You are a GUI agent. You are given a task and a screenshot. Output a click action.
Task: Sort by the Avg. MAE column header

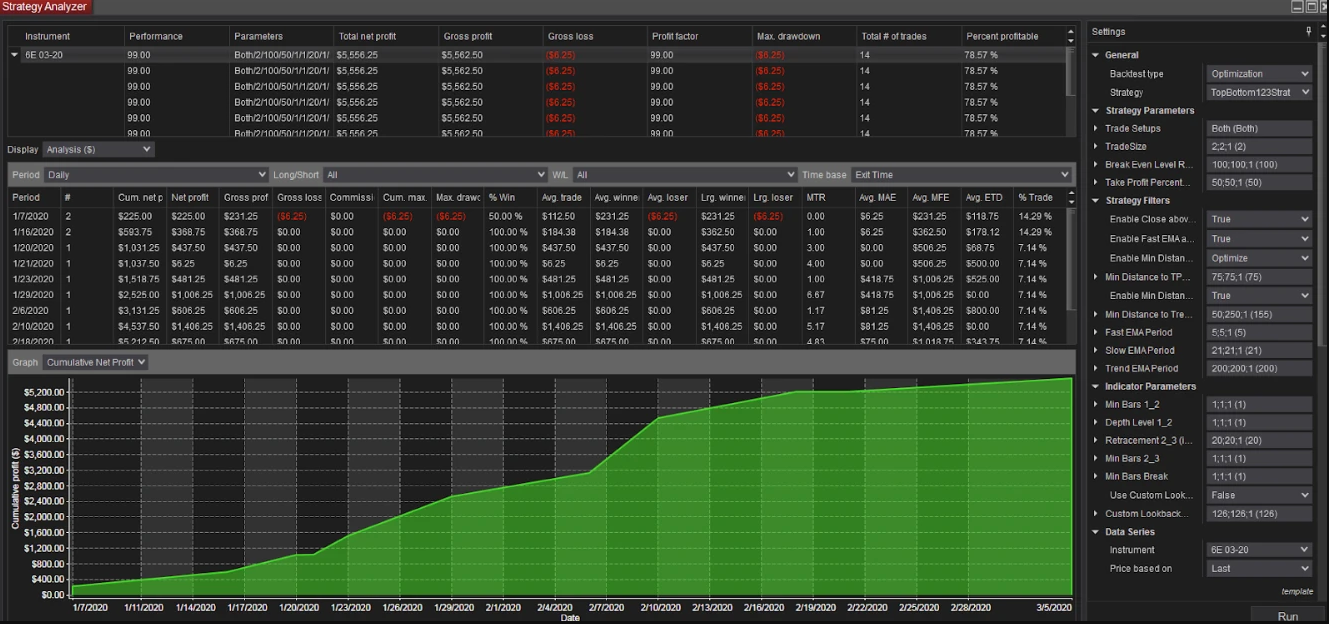coord(881,198)
